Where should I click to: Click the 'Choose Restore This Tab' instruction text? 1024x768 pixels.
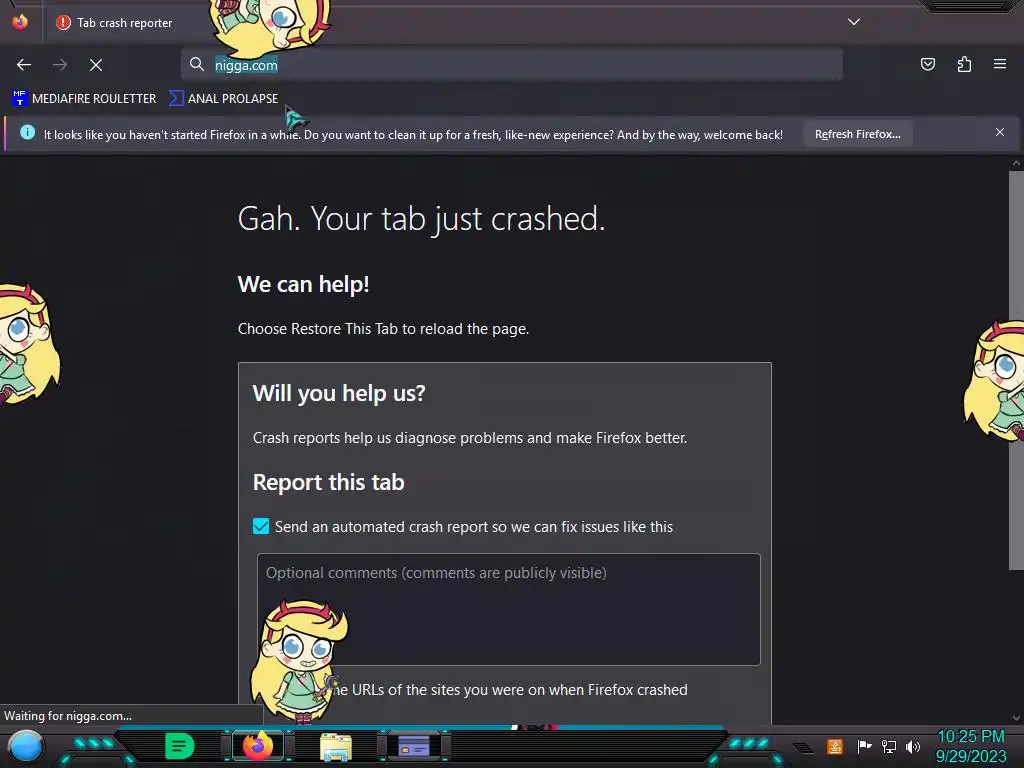coord(383,328)
